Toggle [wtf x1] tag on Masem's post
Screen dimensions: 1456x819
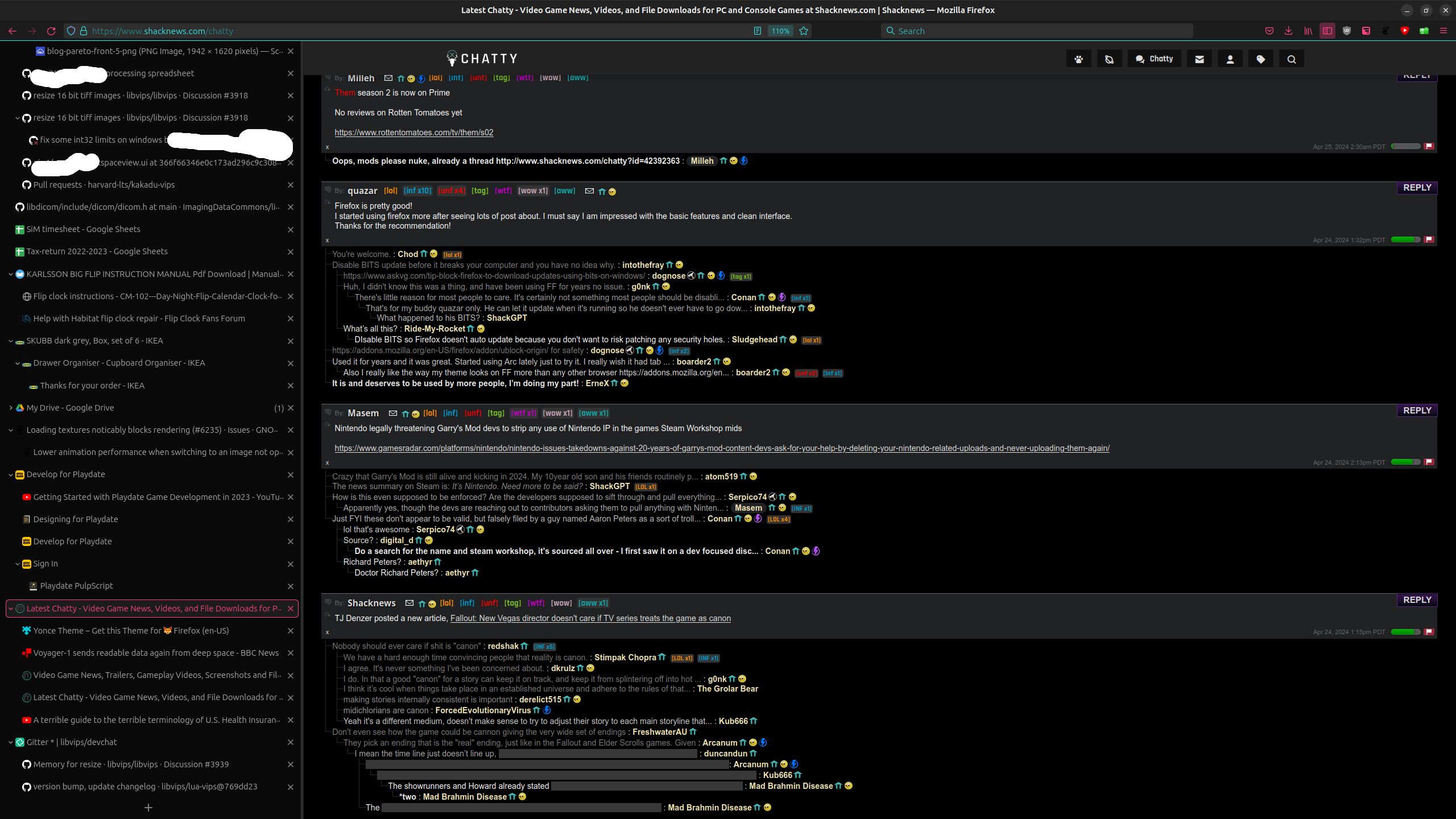524,413
